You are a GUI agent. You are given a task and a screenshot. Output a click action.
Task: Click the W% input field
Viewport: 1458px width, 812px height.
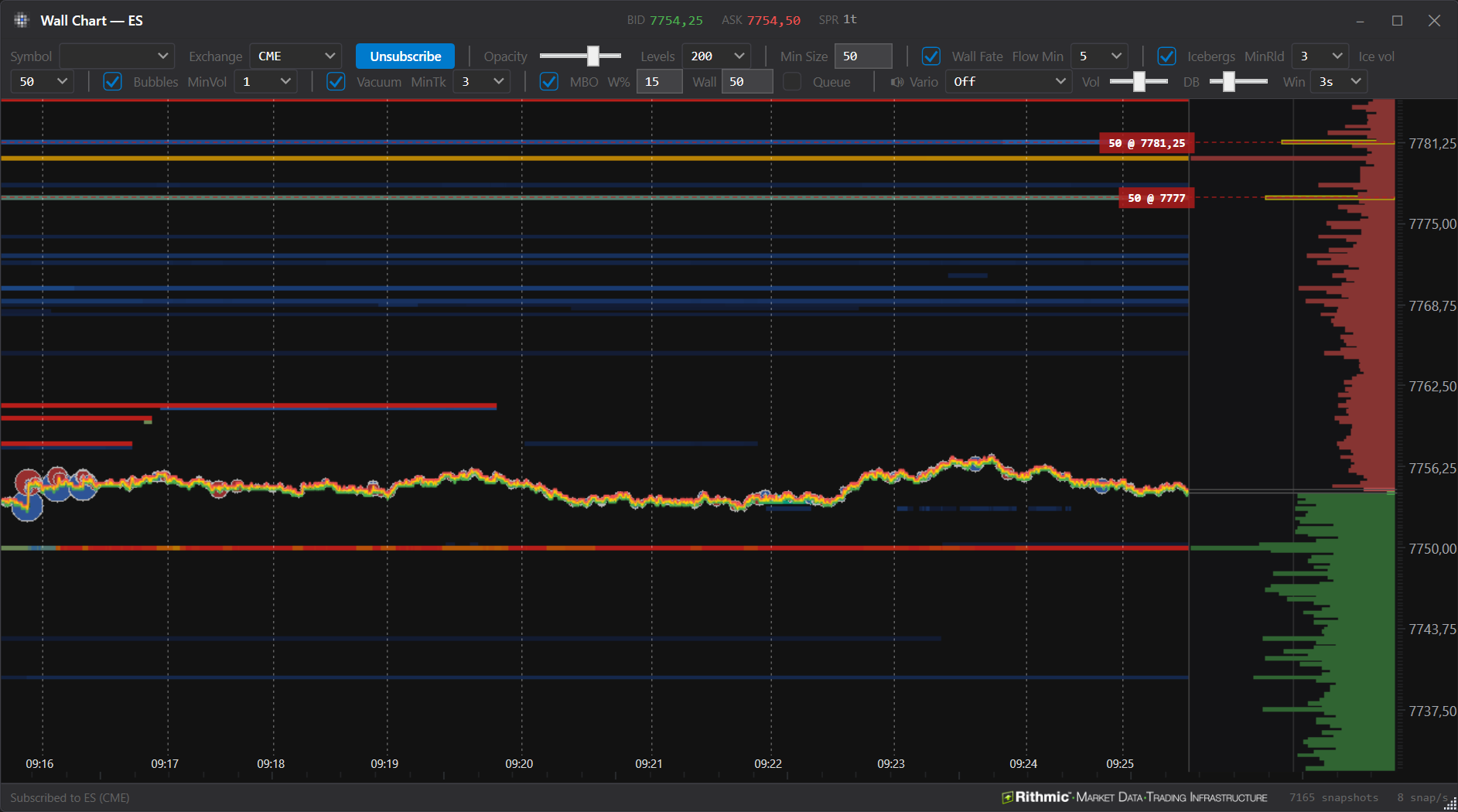[x=660, y=82]
